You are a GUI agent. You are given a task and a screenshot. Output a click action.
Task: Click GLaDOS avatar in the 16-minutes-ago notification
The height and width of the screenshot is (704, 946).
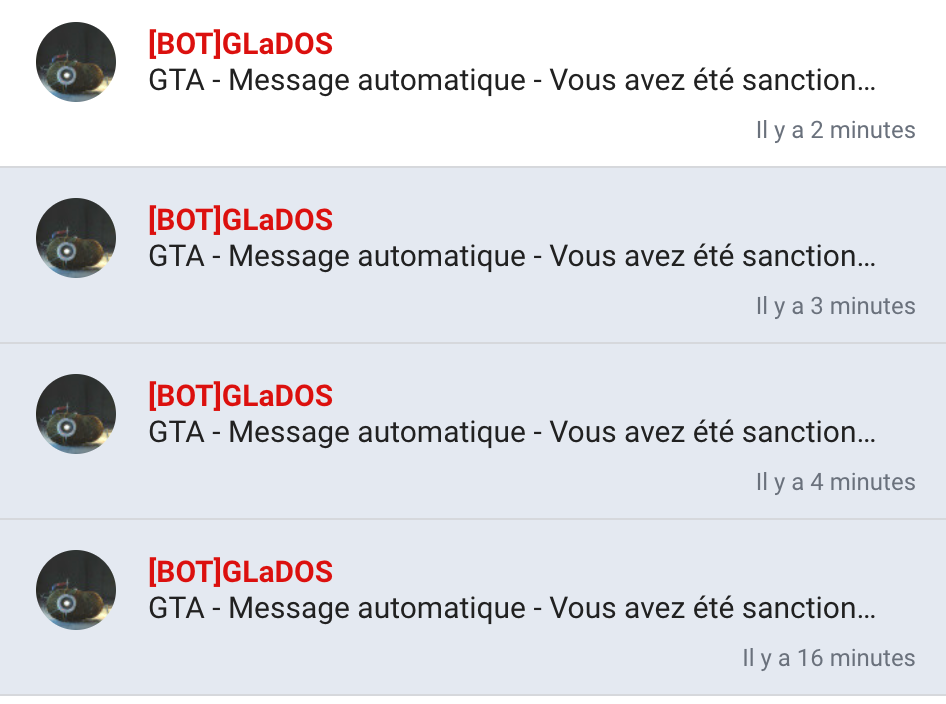pyautogui.click(x=76, y=590)
